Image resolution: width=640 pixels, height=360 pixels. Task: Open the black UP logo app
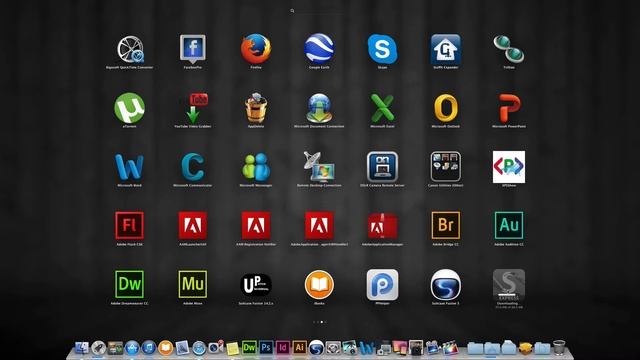[x=256, y=284]
